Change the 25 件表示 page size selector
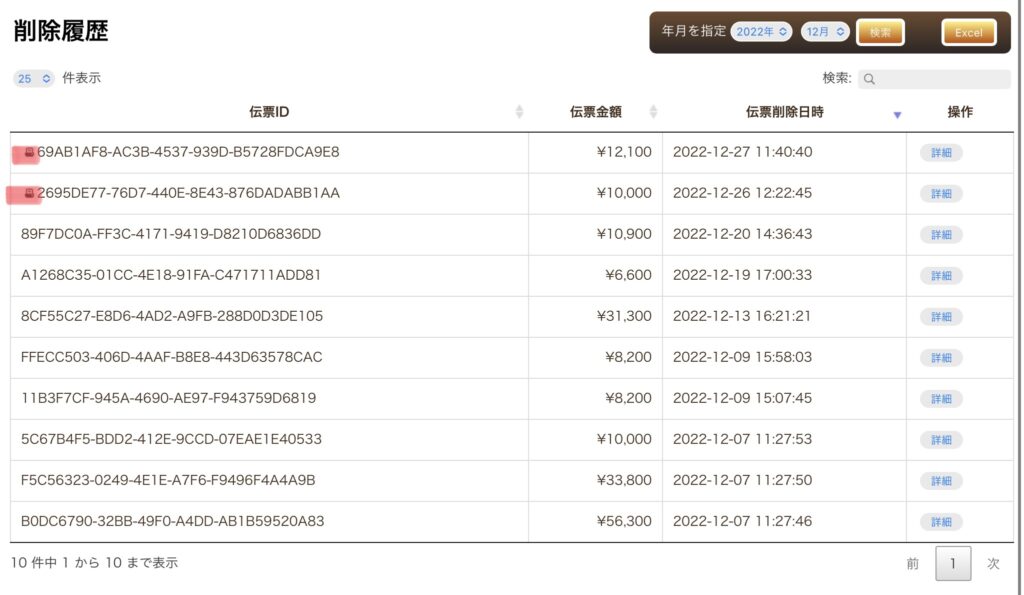The height and width of the screenshot is (595, 1024). [33, 78]
